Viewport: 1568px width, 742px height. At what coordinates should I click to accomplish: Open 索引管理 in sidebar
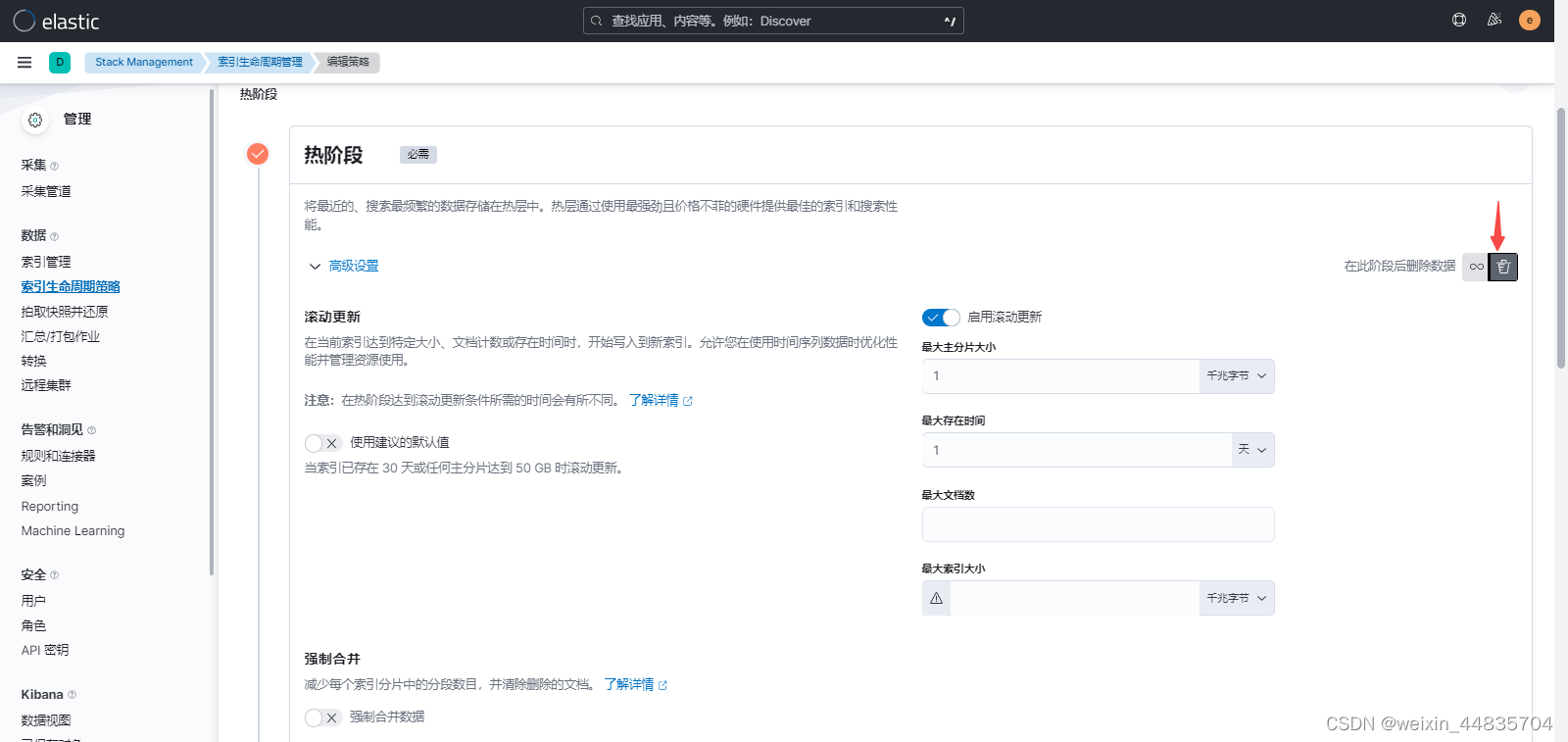(x=46, y=262)
